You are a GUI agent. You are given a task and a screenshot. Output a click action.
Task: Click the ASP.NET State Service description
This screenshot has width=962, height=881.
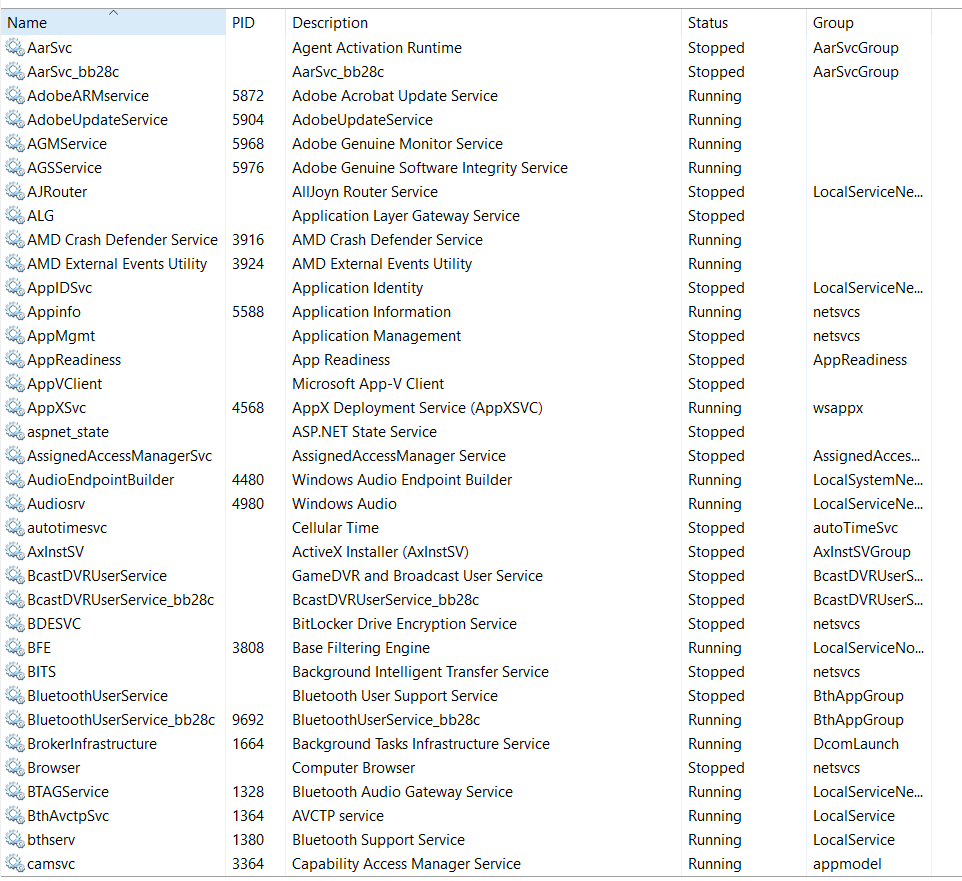point(364,431)
